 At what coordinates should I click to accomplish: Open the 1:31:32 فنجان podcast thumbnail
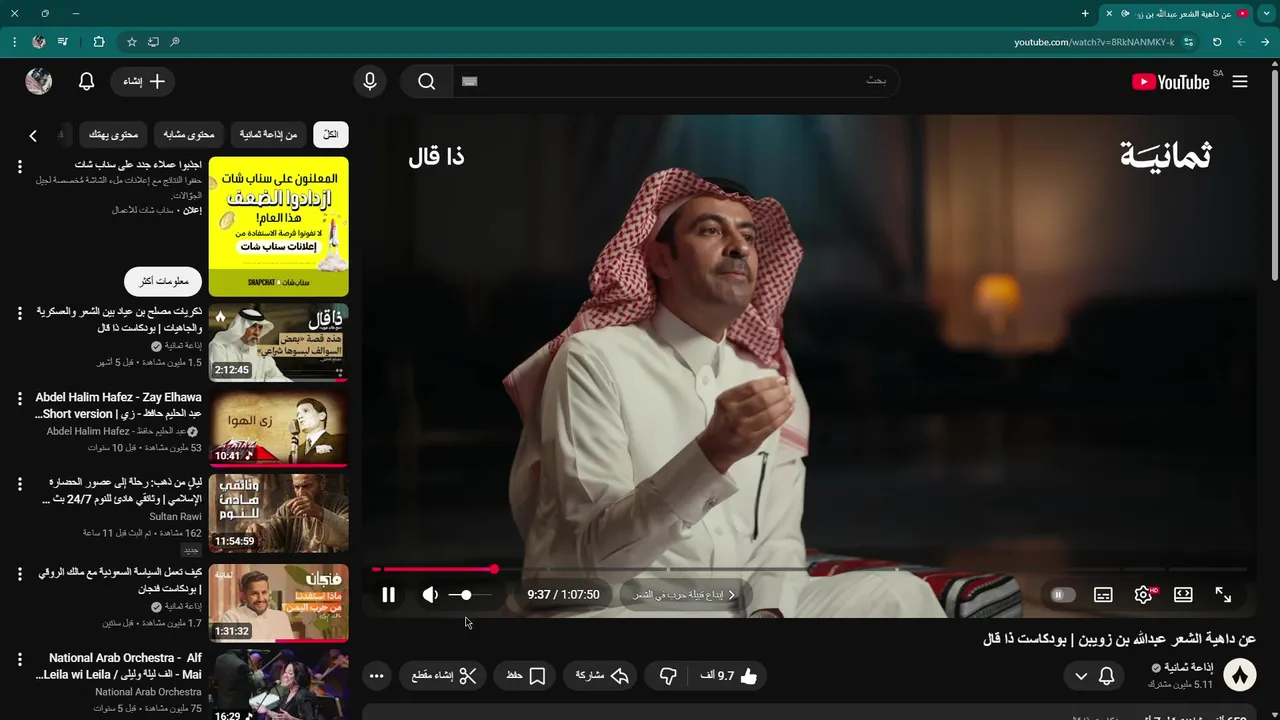point(279,603)
